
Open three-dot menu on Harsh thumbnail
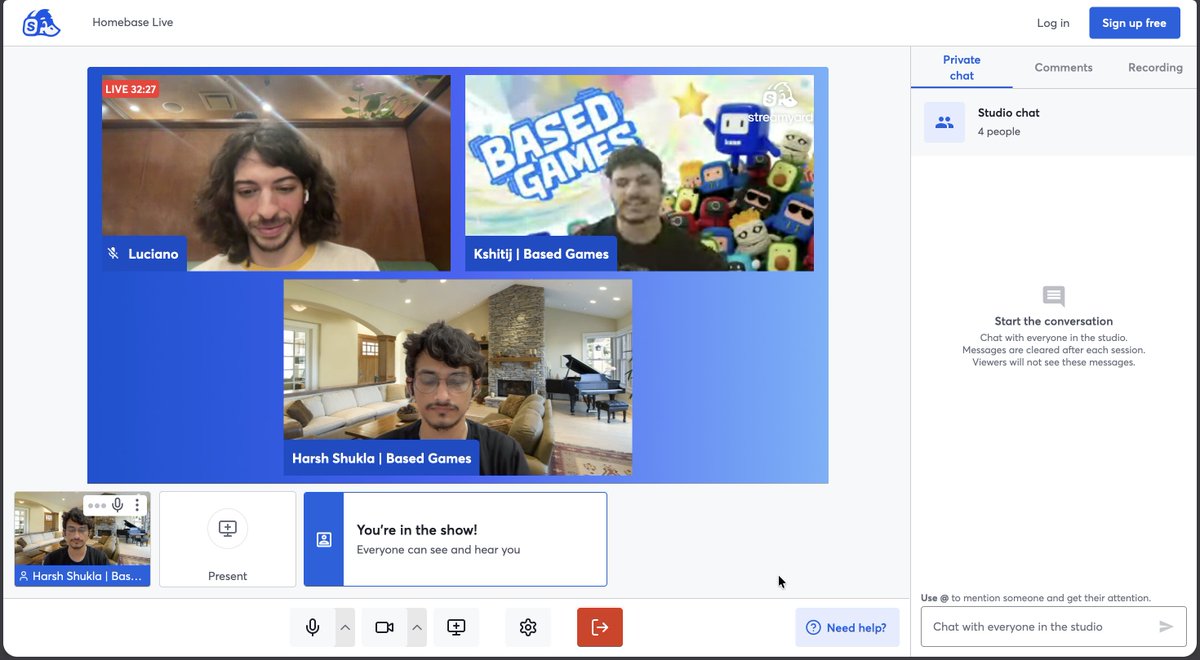(x=137, y=506)
